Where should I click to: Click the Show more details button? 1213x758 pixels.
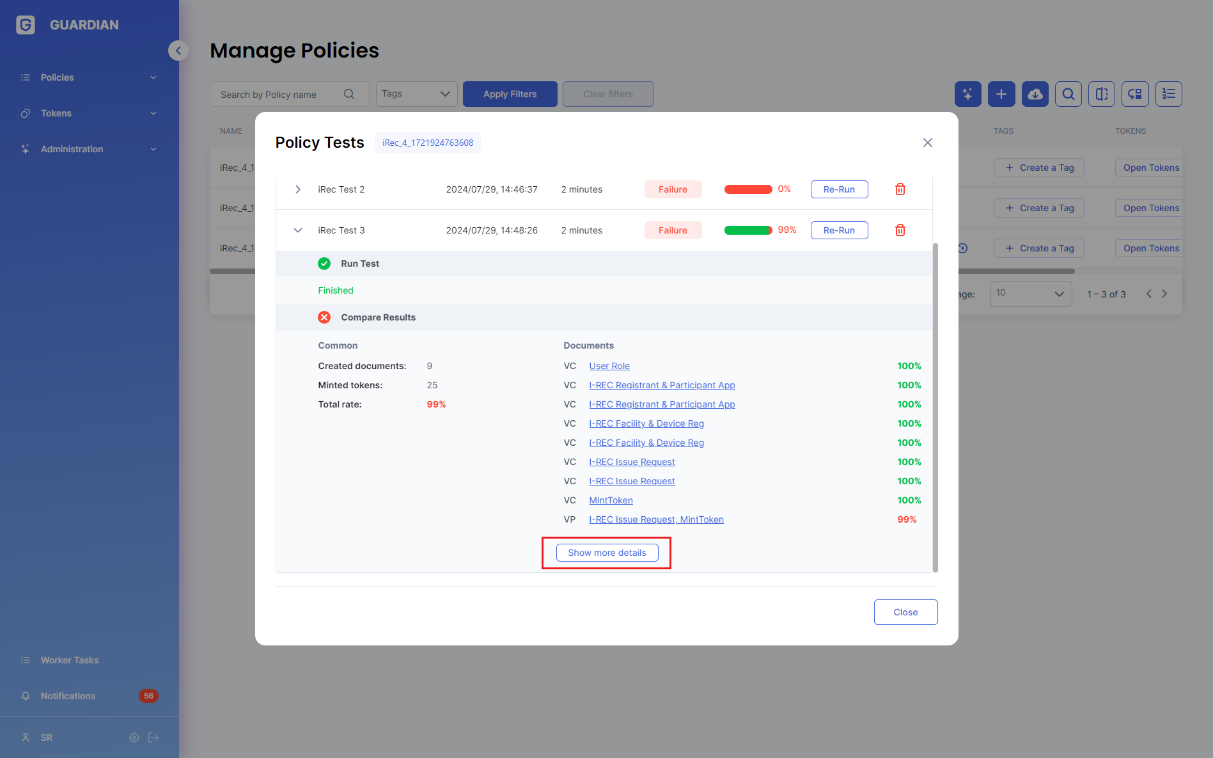point(607,553)
